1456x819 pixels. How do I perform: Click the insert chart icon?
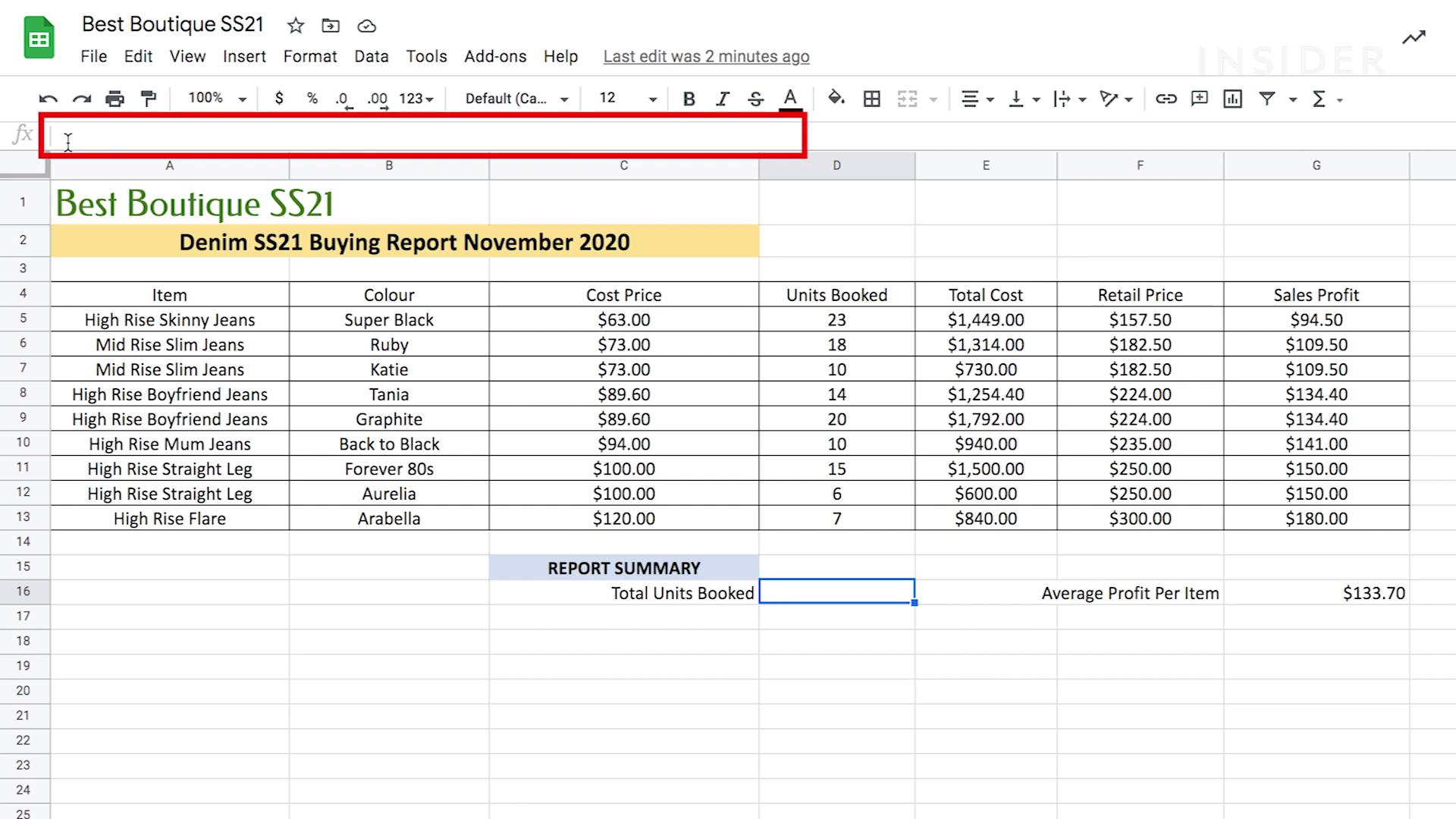tap(1232, 99)
